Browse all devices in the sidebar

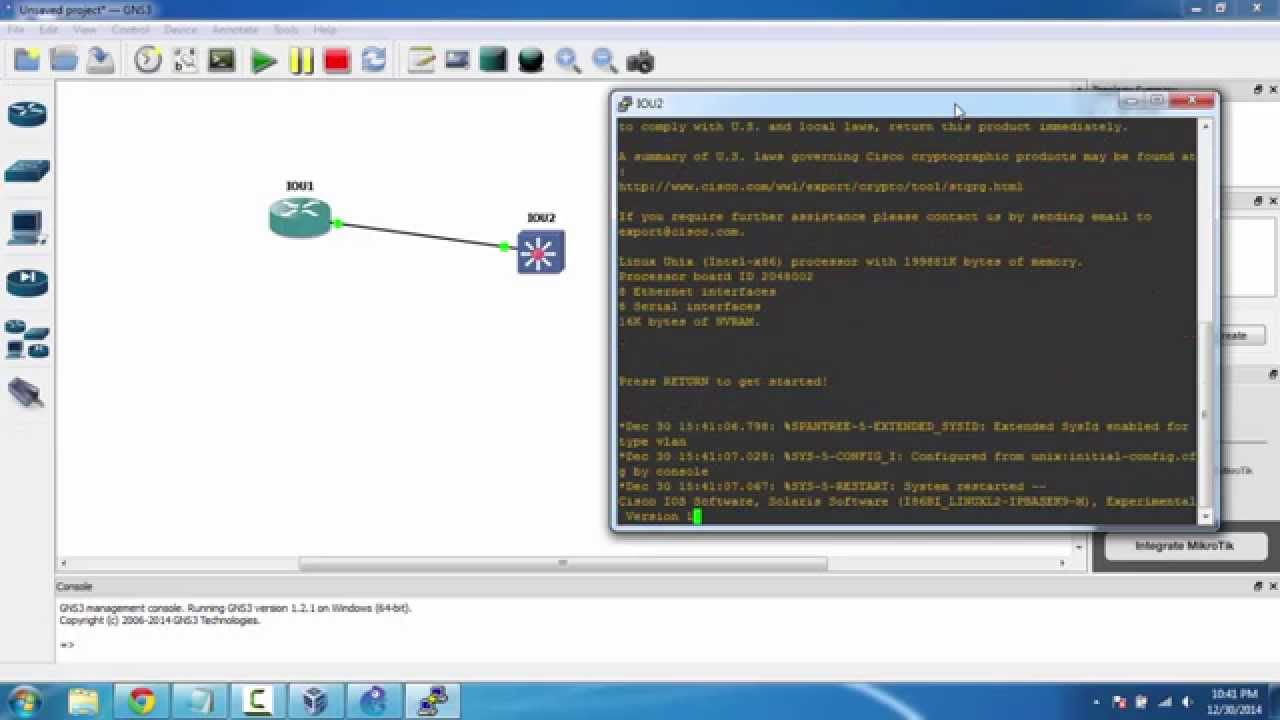point(27,339)
